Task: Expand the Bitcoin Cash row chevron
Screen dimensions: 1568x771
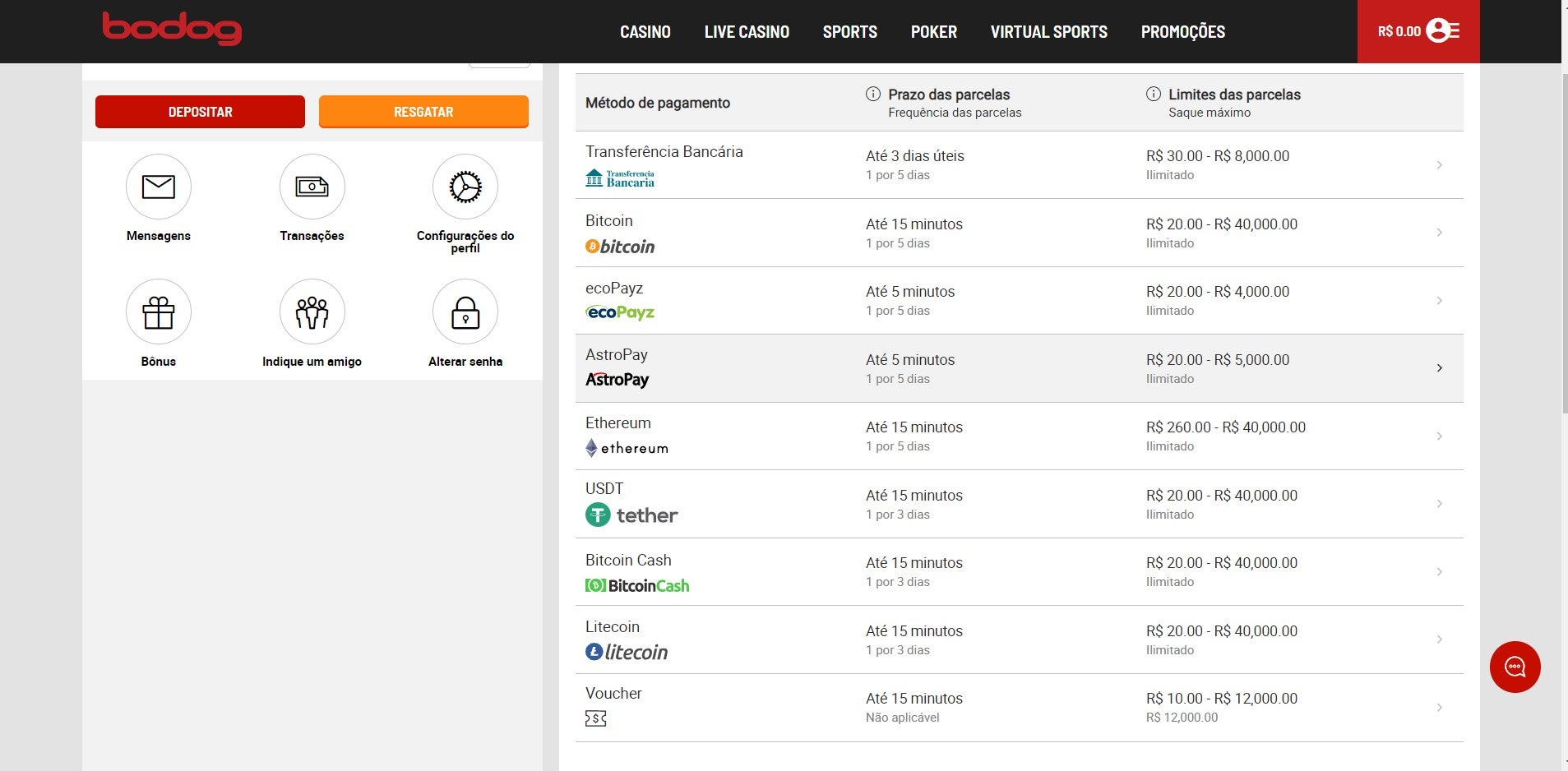Action: click(1439, 572)
